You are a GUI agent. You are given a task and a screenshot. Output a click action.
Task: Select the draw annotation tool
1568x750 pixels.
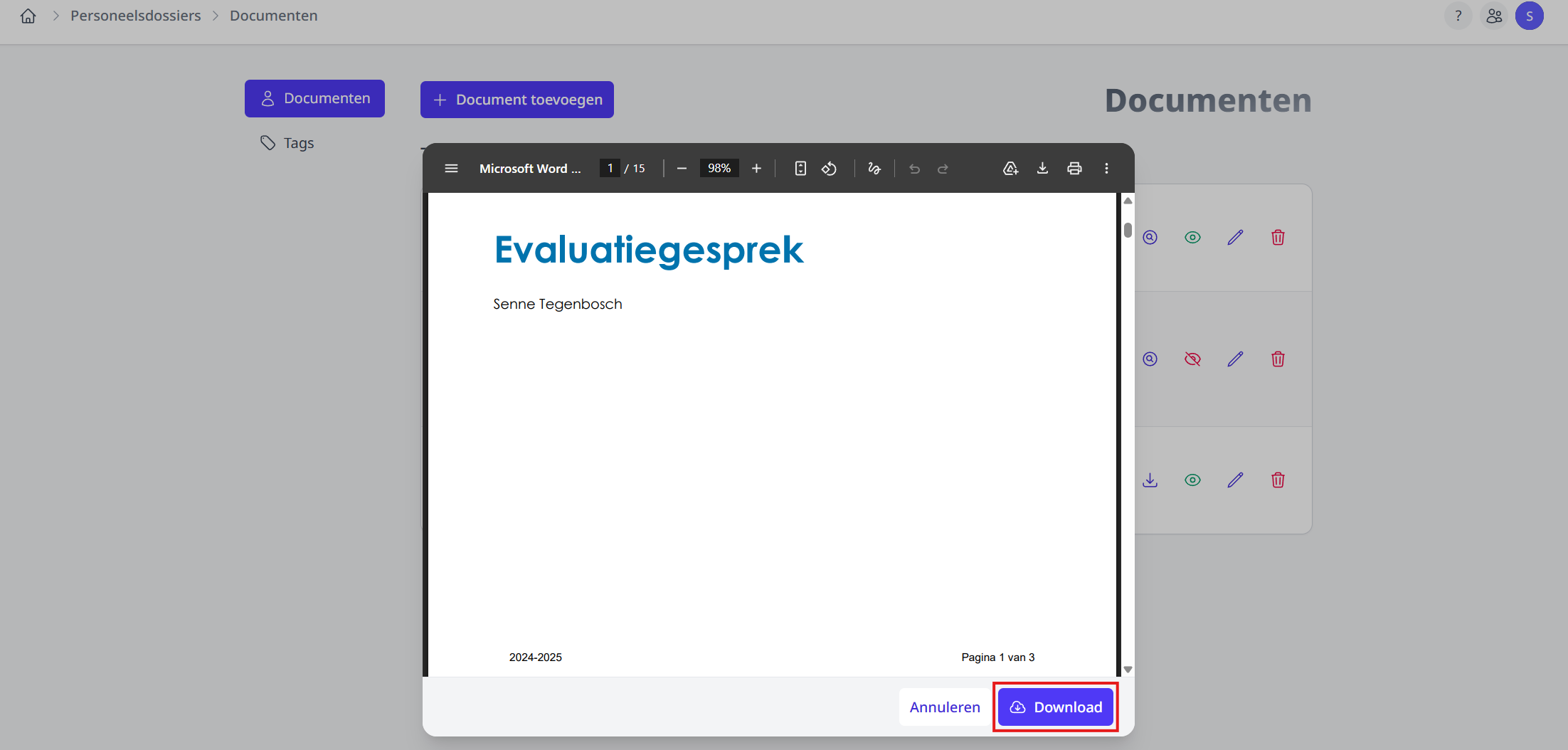[x=874, y=168]
